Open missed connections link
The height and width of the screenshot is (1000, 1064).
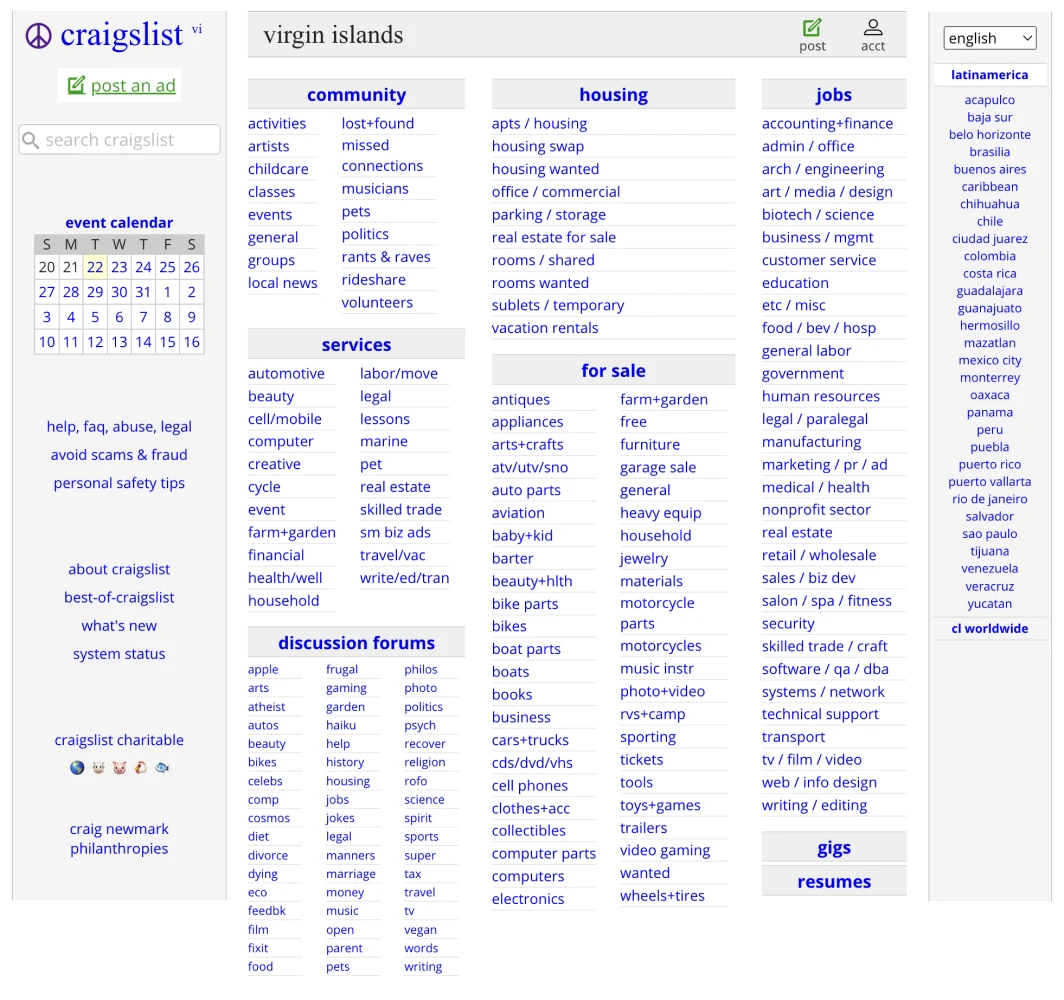pos(382,155)
